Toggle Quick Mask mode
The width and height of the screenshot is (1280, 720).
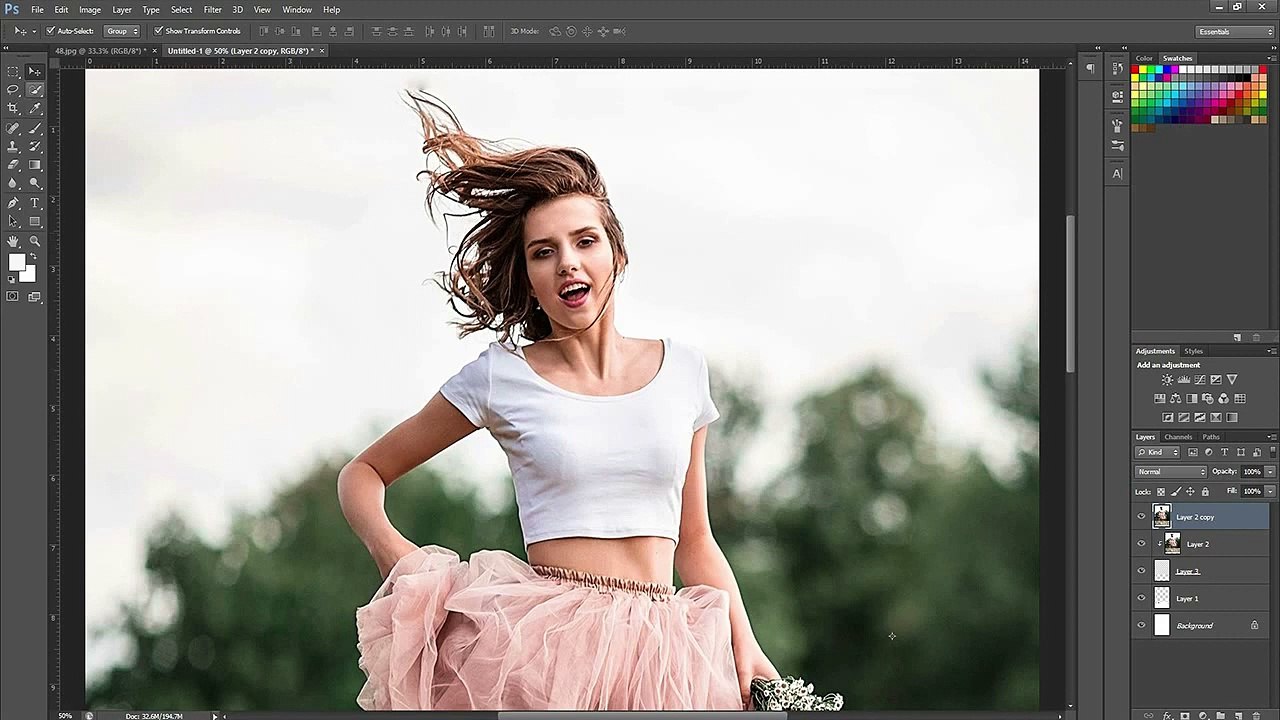(13, 296)
